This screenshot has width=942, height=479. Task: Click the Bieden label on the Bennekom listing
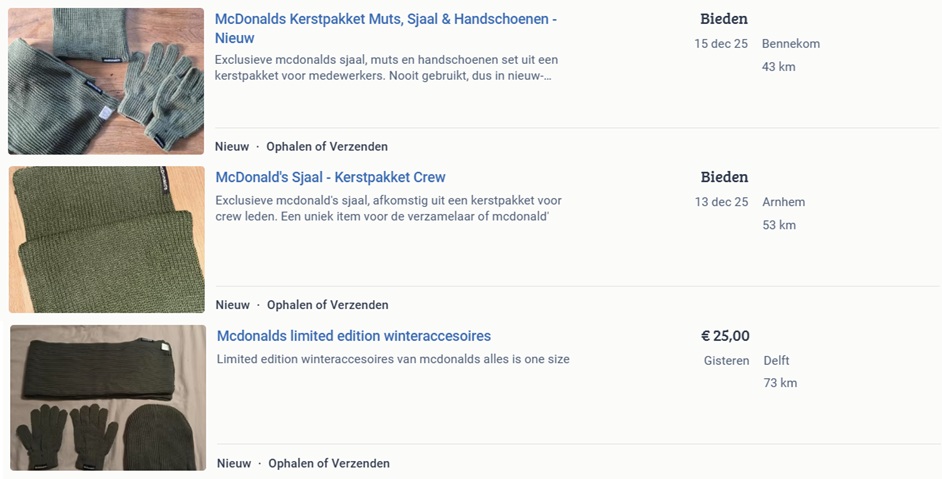pos(724,19)
